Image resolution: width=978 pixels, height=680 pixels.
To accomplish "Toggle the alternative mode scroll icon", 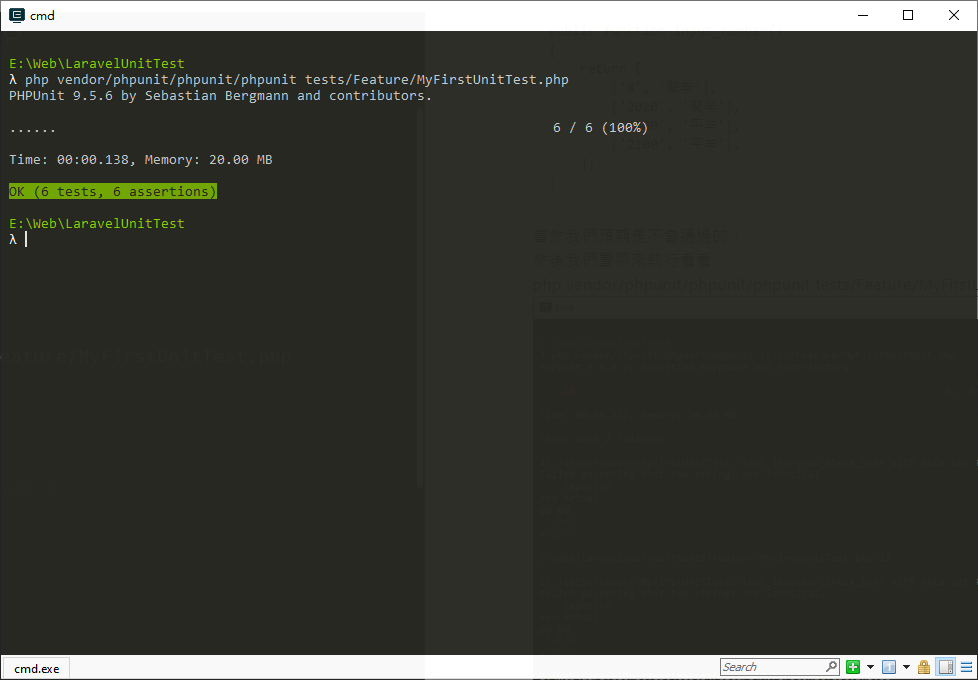I will click(946, 667).
